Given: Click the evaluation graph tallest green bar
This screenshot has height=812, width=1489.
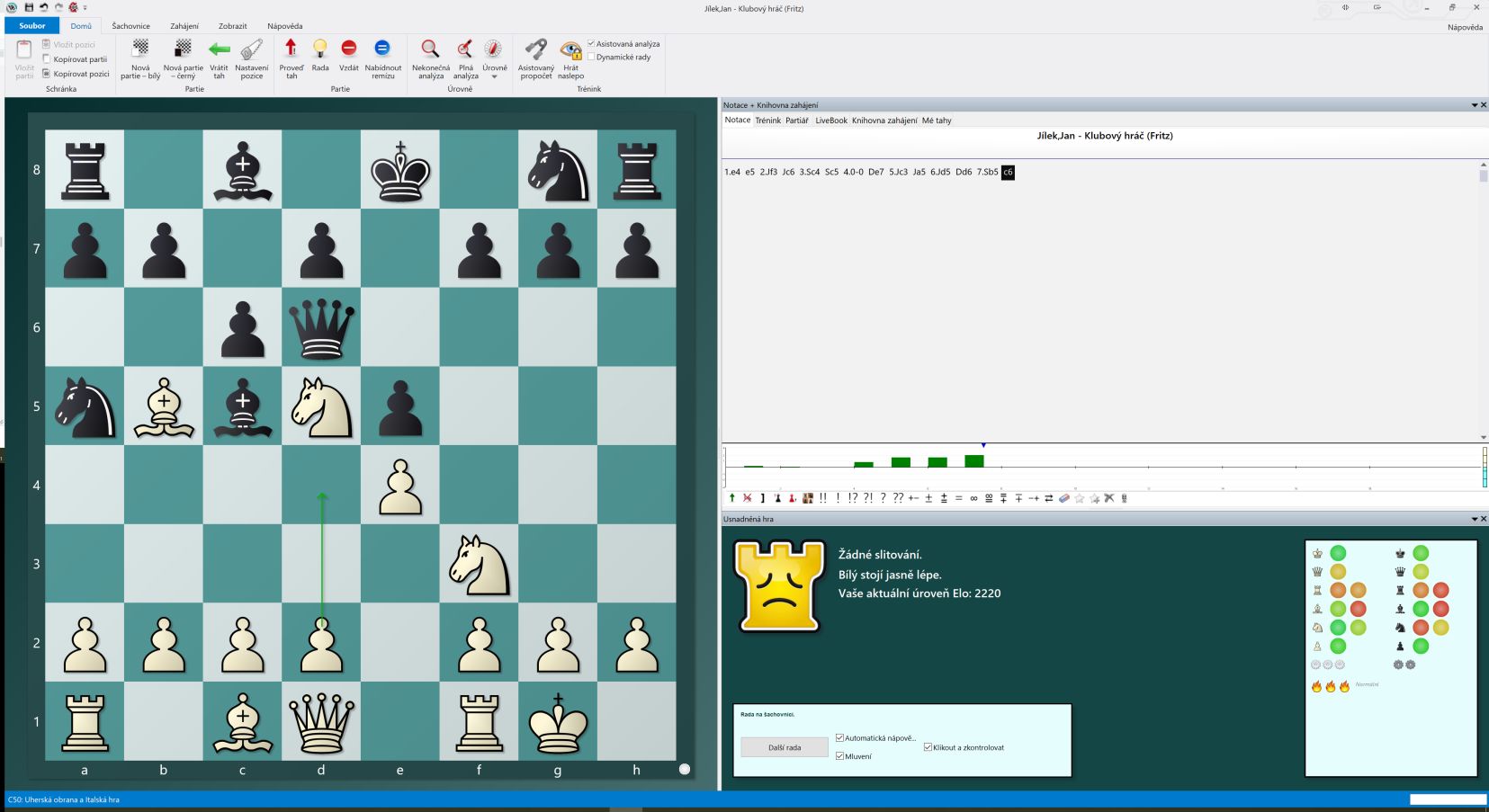Looking at the screenshot, I should coord(974,461).
